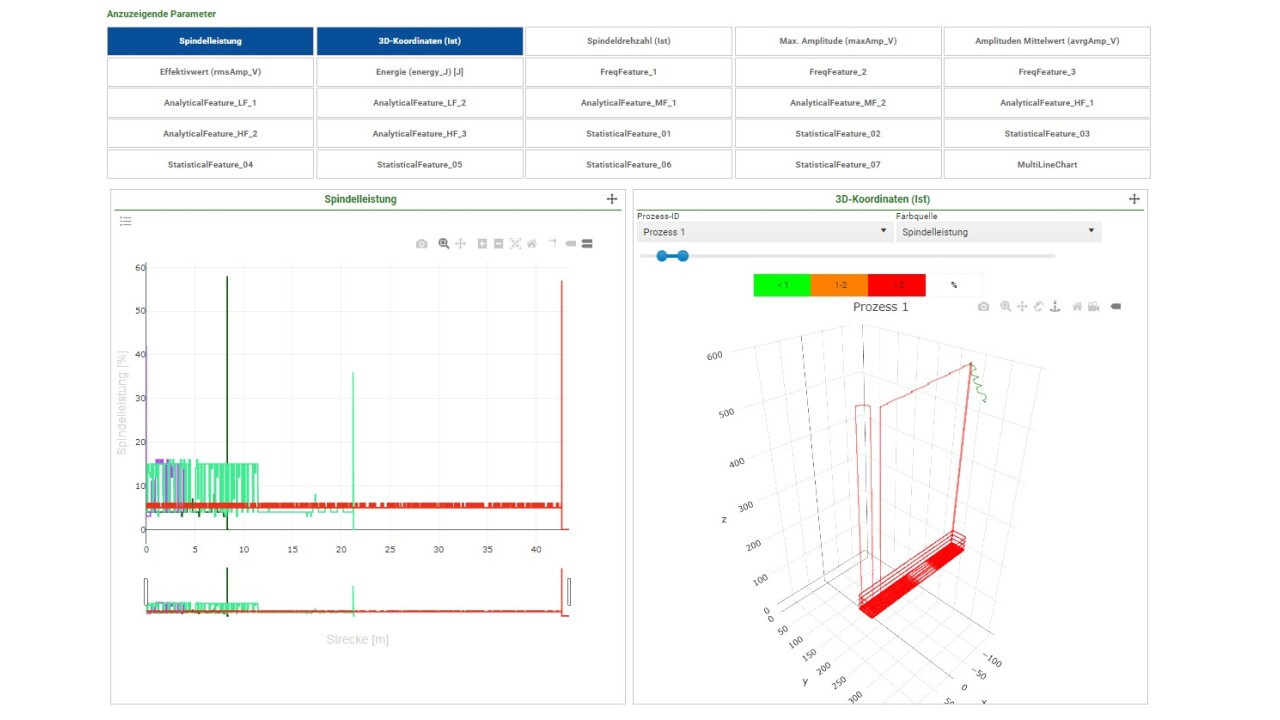Enable Effektivwert (rmsAmp_V) parameter
1280x720 pixels.
(210, 72)
